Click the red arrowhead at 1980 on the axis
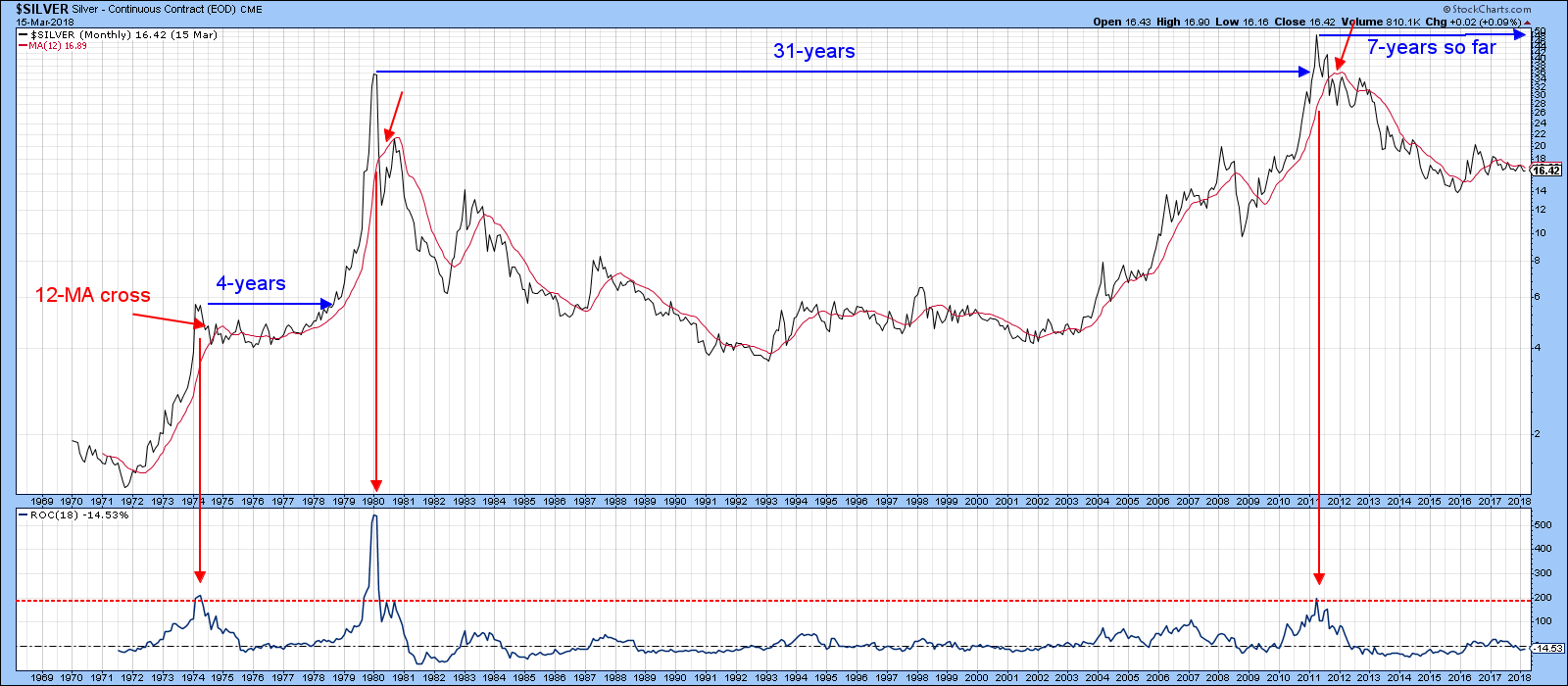Screen dimensions: 1568x686 (374, 484)
